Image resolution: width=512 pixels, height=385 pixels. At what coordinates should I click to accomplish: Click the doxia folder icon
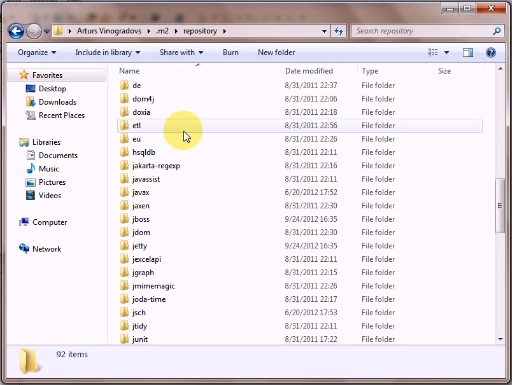(124, 112)
